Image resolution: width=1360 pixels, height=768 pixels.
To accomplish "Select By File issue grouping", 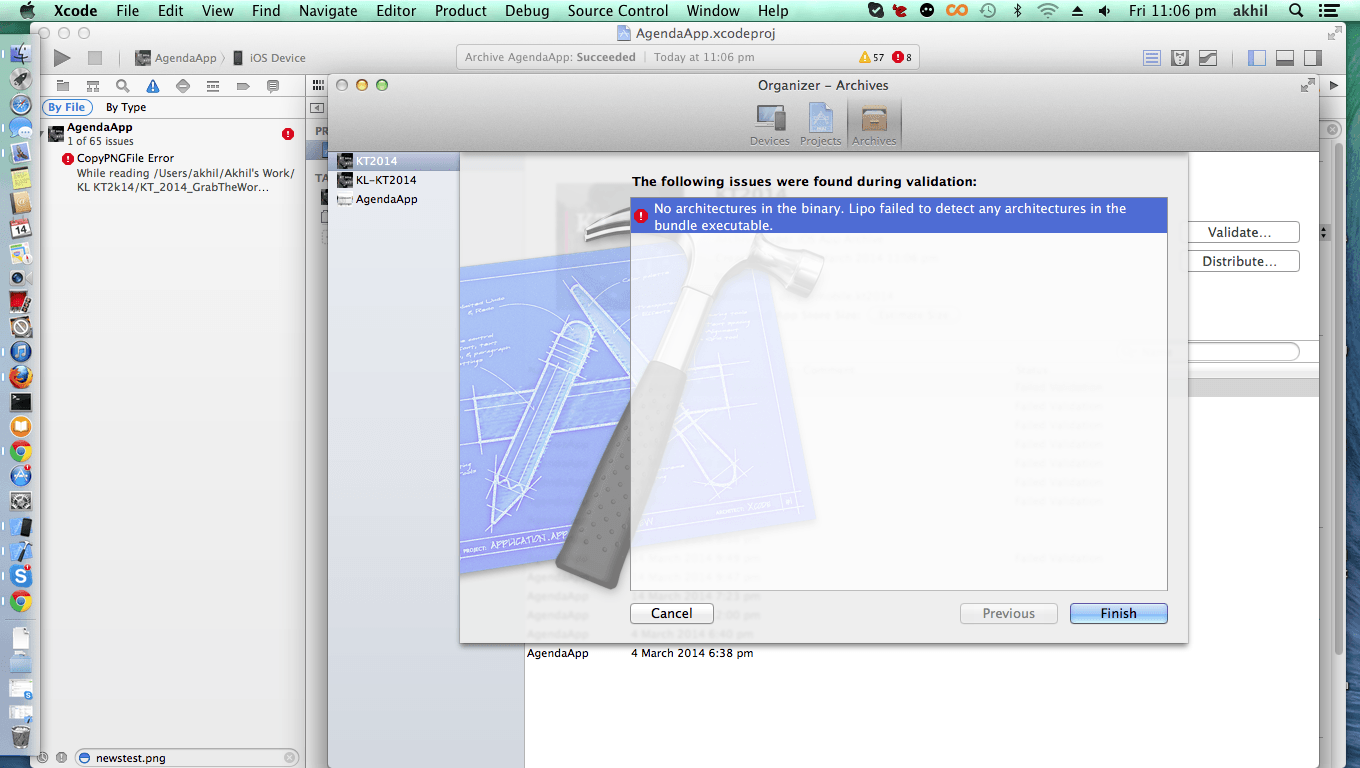I will tap(67, 107).
